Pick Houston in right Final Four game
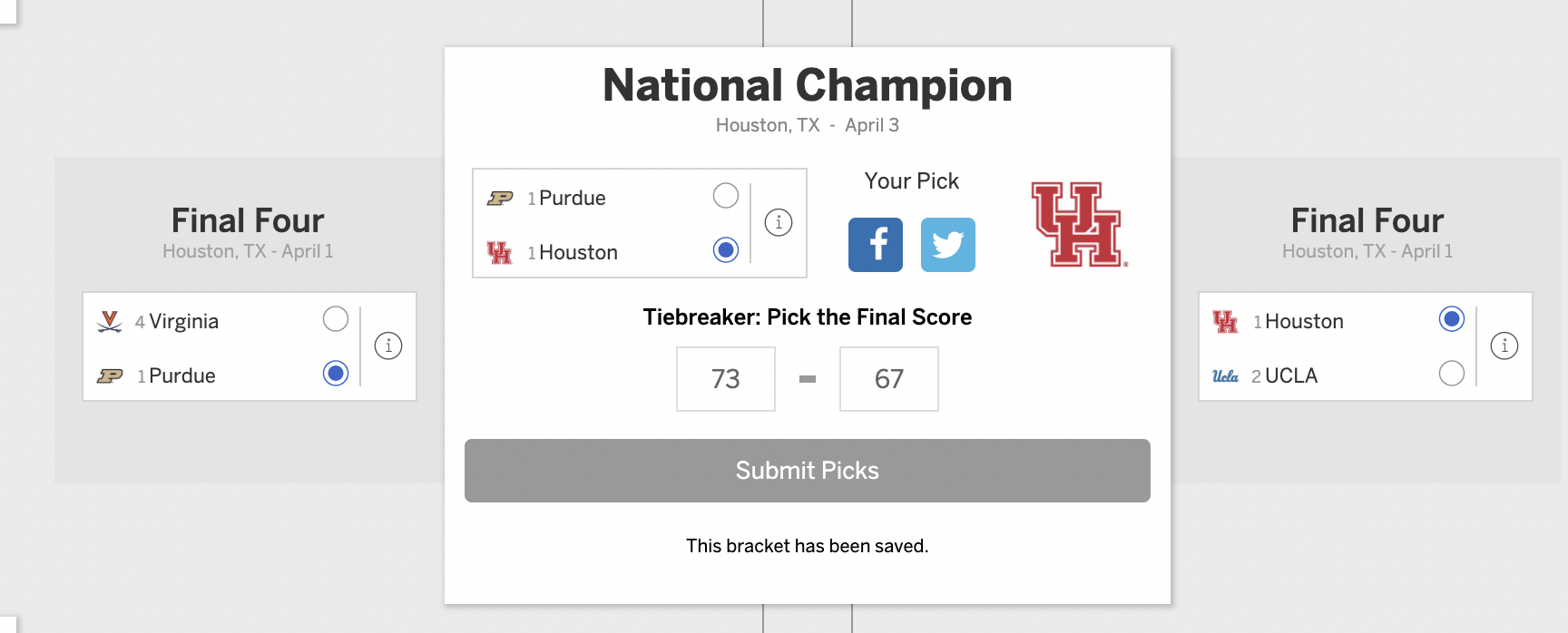Image resolution: width=1568 pixels, height=633 pixels. point(1452,319)
